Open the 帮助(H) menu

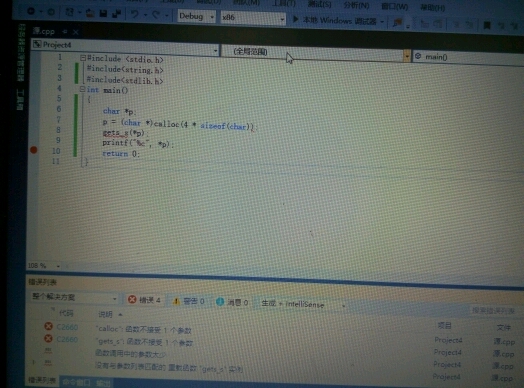[x=432, y=7]
